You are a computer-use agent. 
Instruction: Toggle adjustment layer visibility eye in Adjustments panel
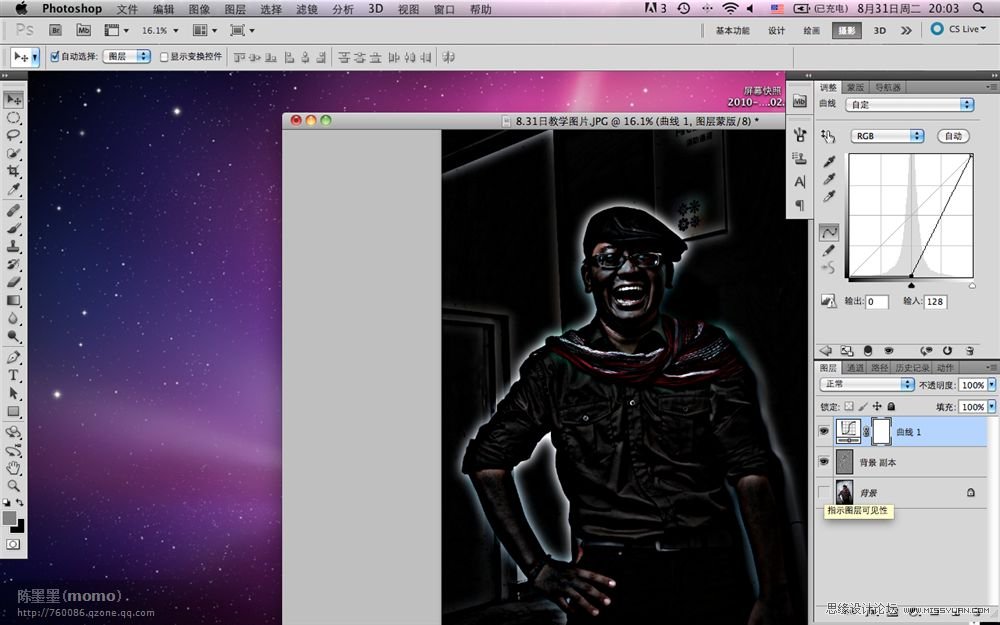click(x=888, y=350)
